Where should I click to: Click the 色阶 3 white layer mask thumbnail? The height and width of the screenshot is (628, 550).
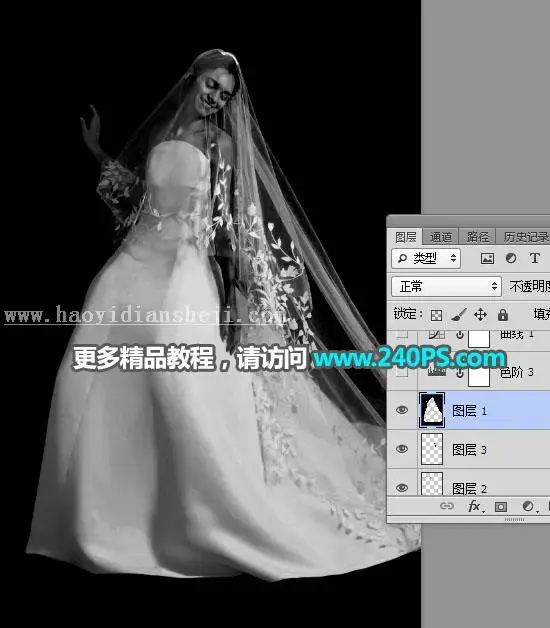point(479,376)
